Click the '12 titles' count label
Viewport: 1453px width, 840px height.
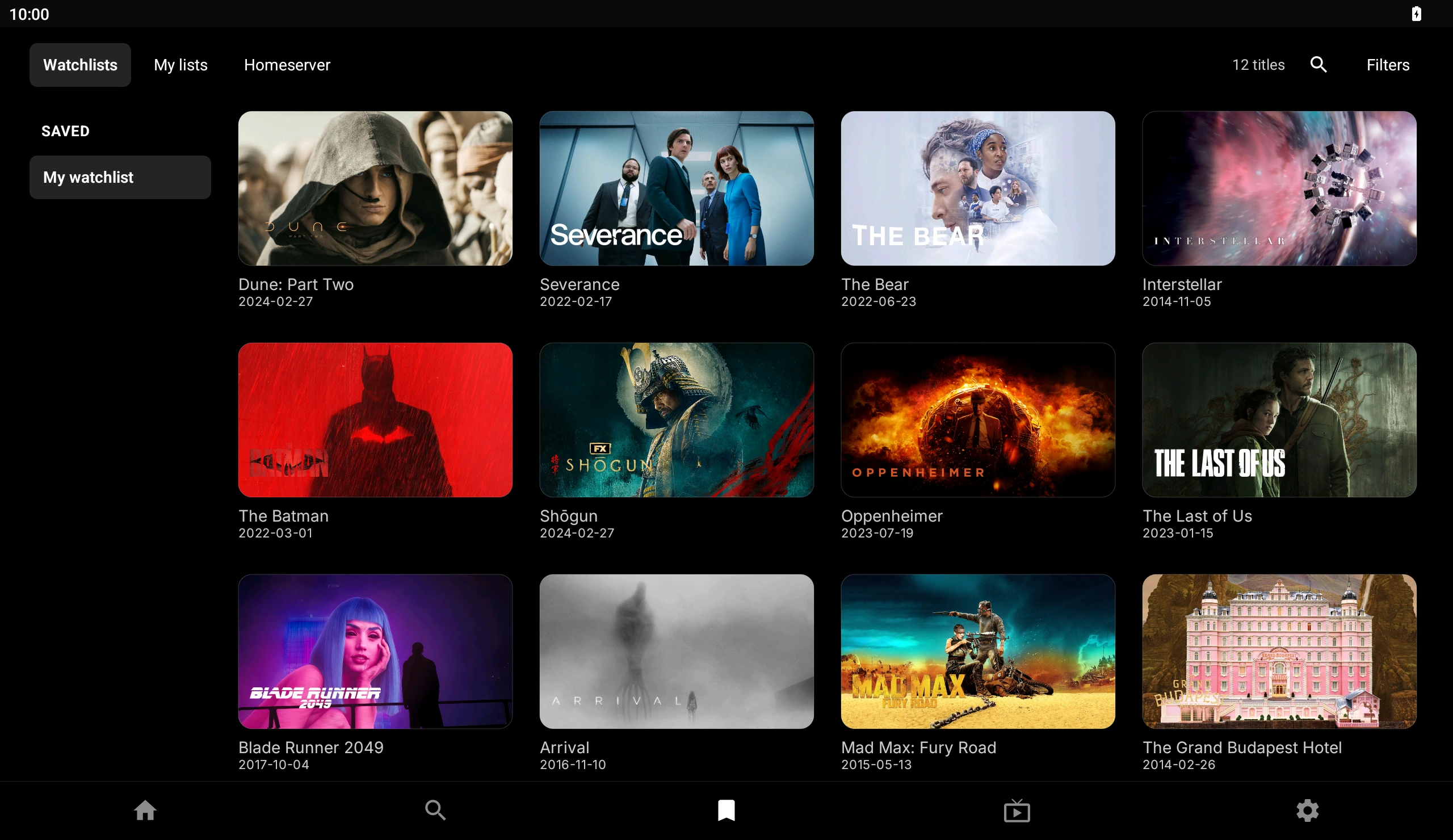[x=1258, y=65]
